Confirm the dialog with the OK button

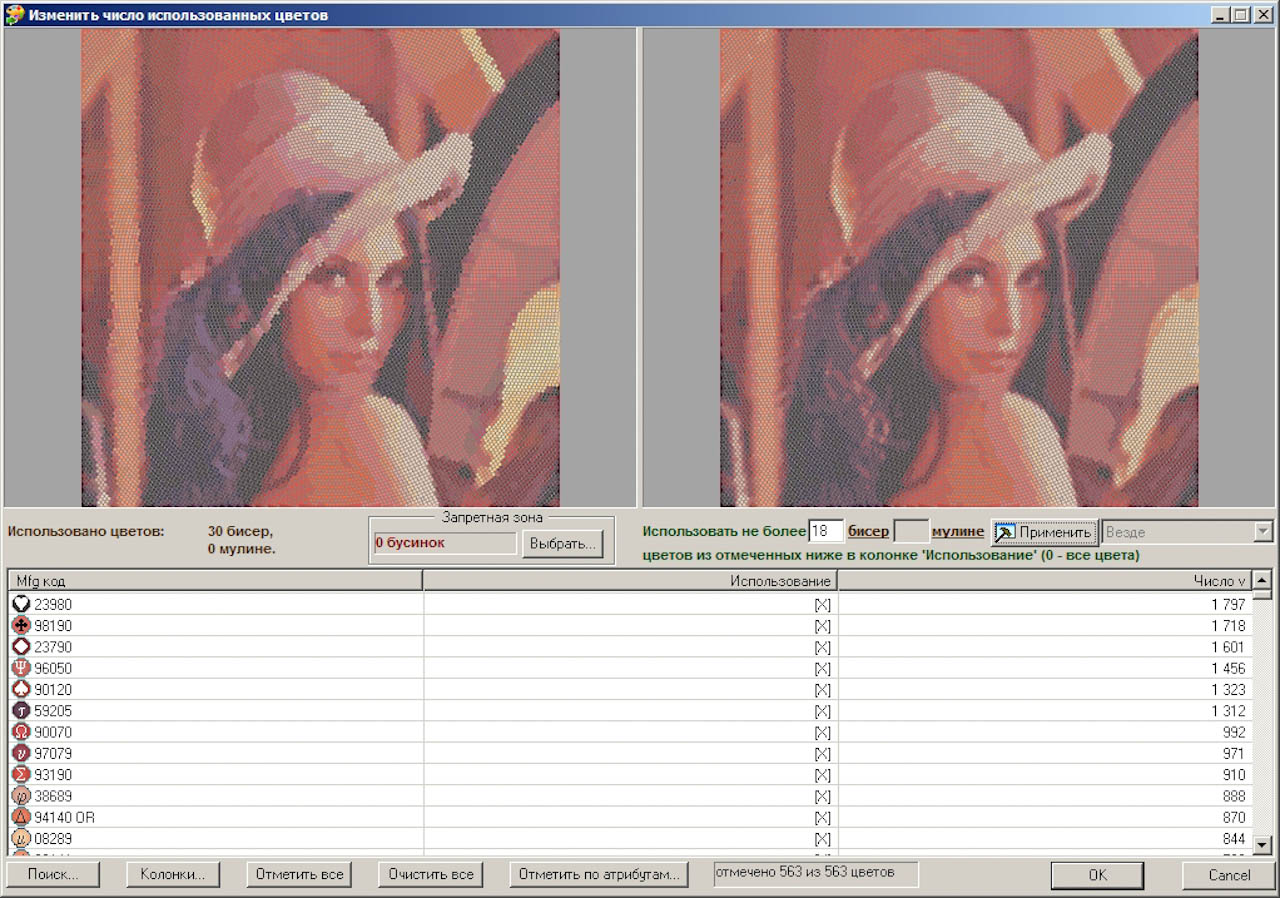(1097, 875)
